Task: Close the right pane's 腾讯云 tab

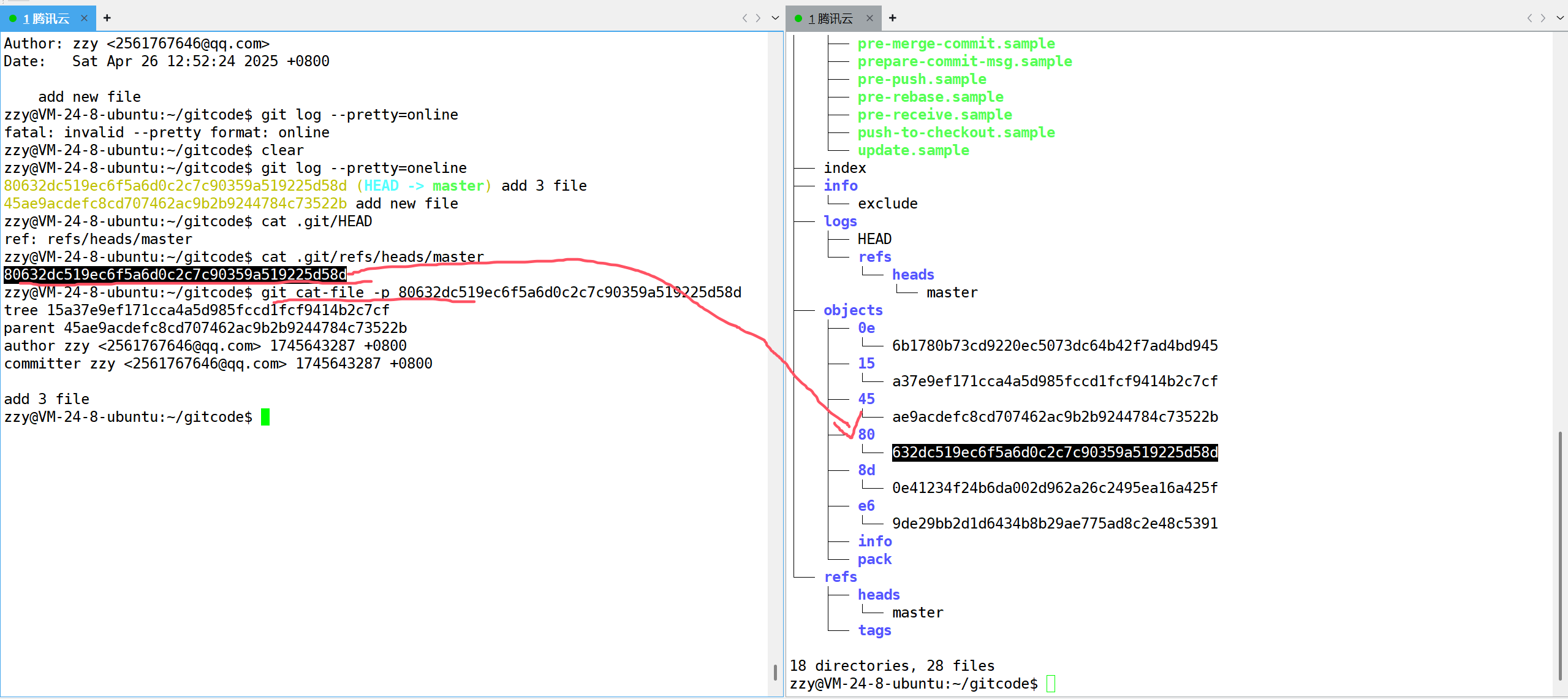Action: coord(869,18)
